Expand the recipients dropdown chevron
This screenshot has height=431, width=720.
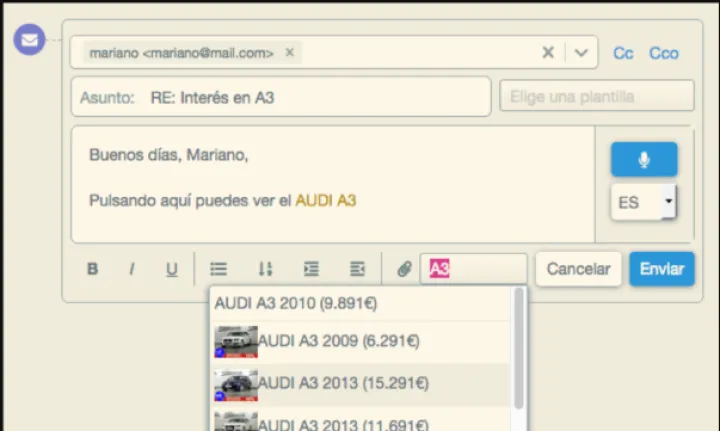click(x=581, y=53)
